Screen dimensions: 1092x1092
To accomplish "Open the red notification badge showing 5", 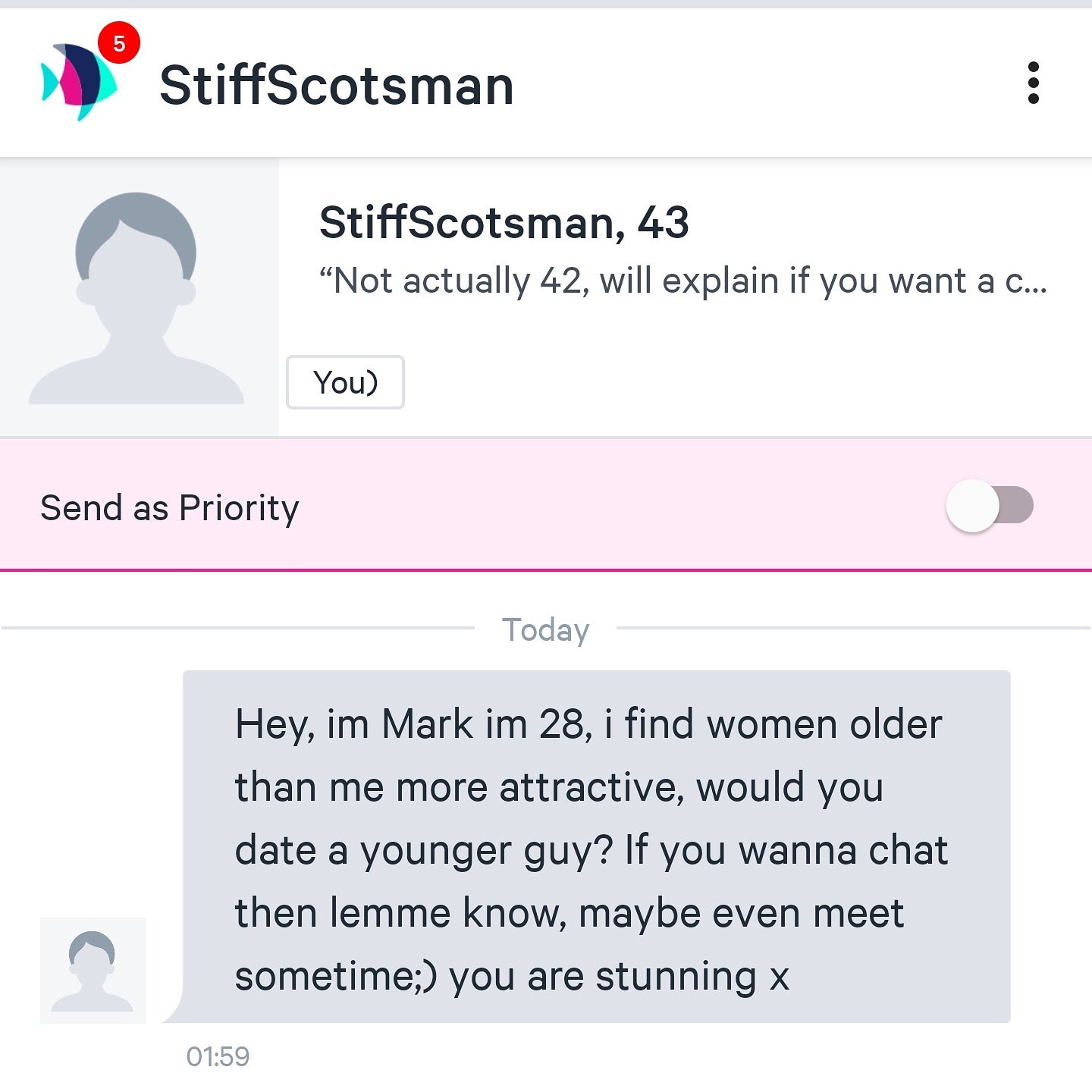I will pyautogui.click(x=119, y=43).
